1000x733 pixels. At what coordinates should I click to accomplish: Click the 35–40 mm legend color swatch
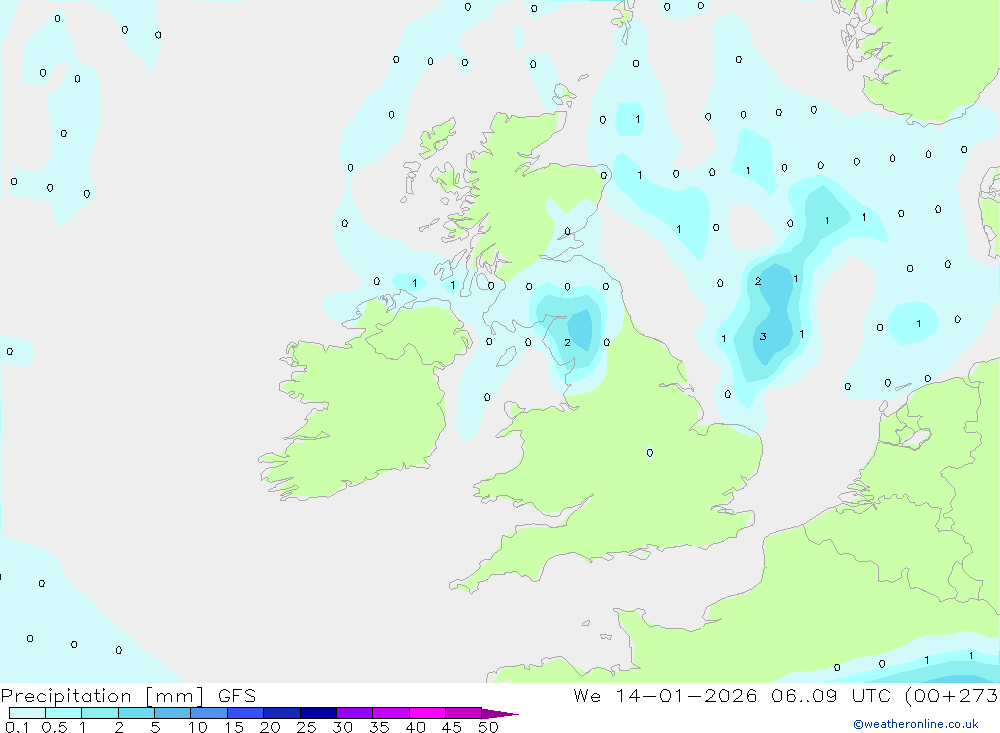point(390,713)
